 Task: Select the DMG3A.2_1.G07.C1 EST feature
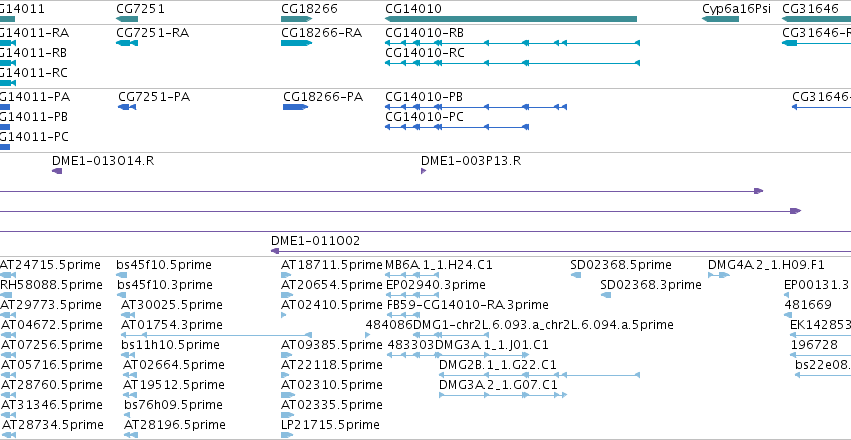click(x=503, y=395)
